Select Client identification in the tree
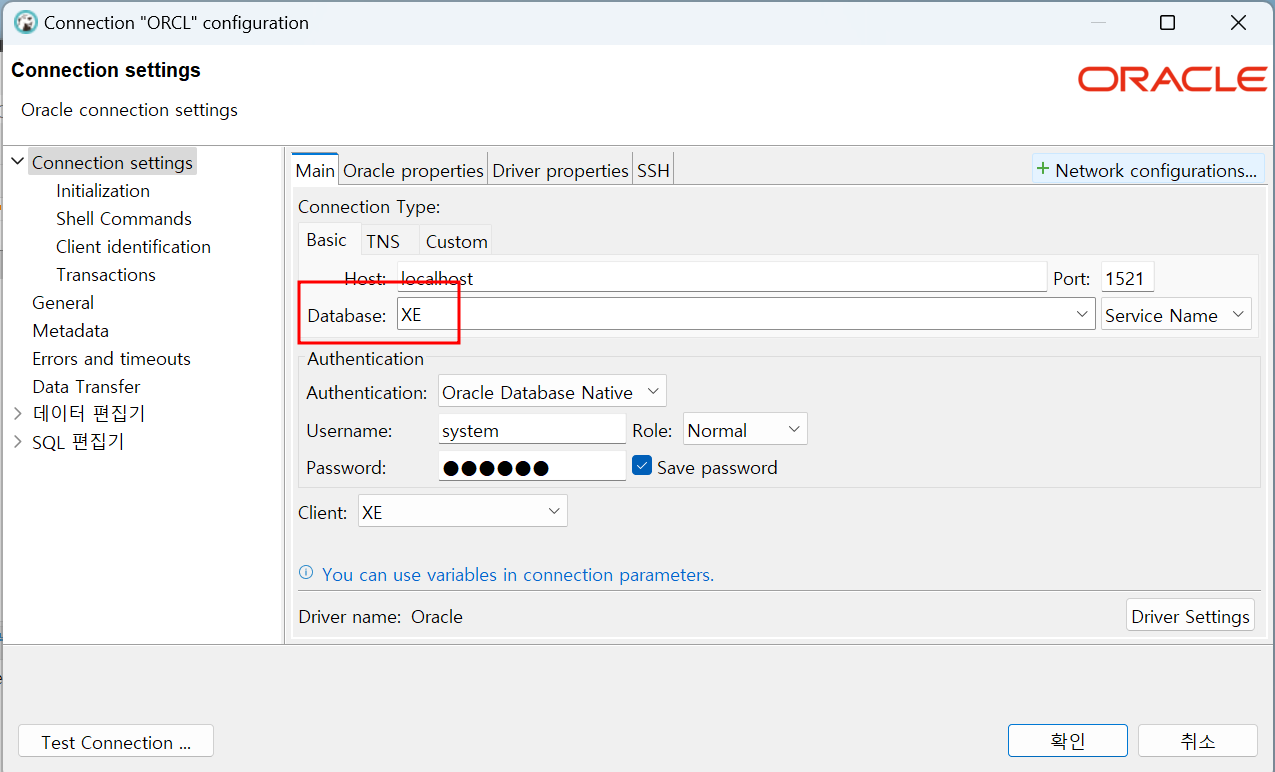The height and width of the screenshot is (772, 1275). tap(134, 246)
